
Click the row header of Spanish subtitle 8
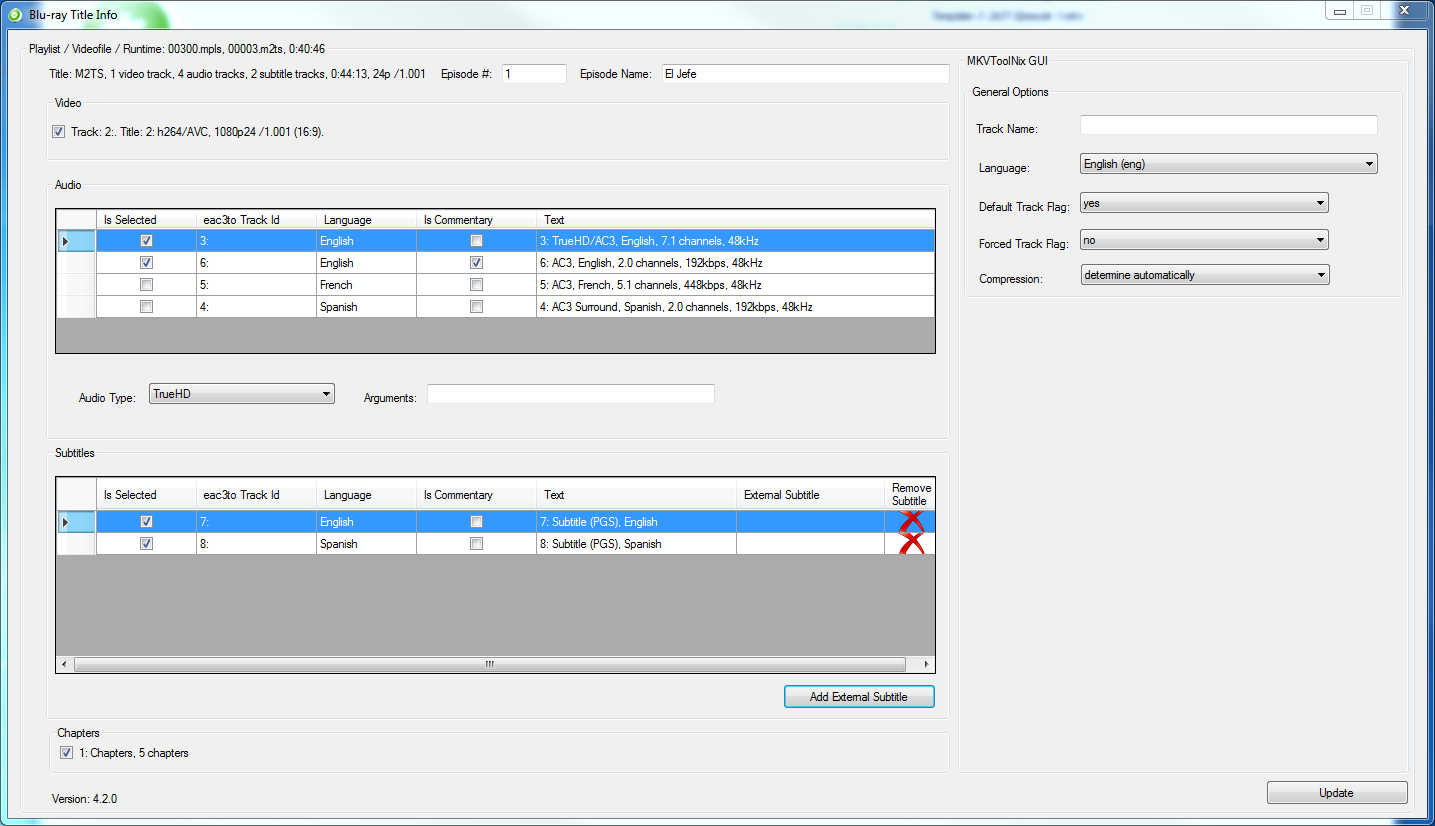click(76, 544)
